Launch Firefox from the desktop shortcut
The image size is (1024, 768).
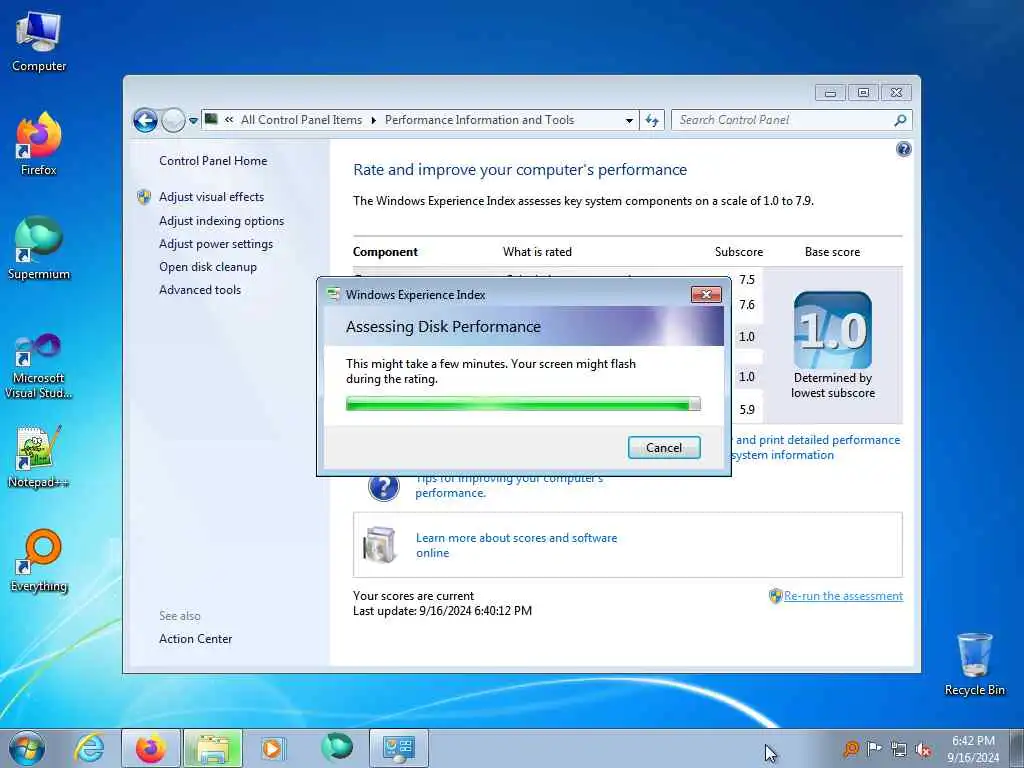coord(39,144)
